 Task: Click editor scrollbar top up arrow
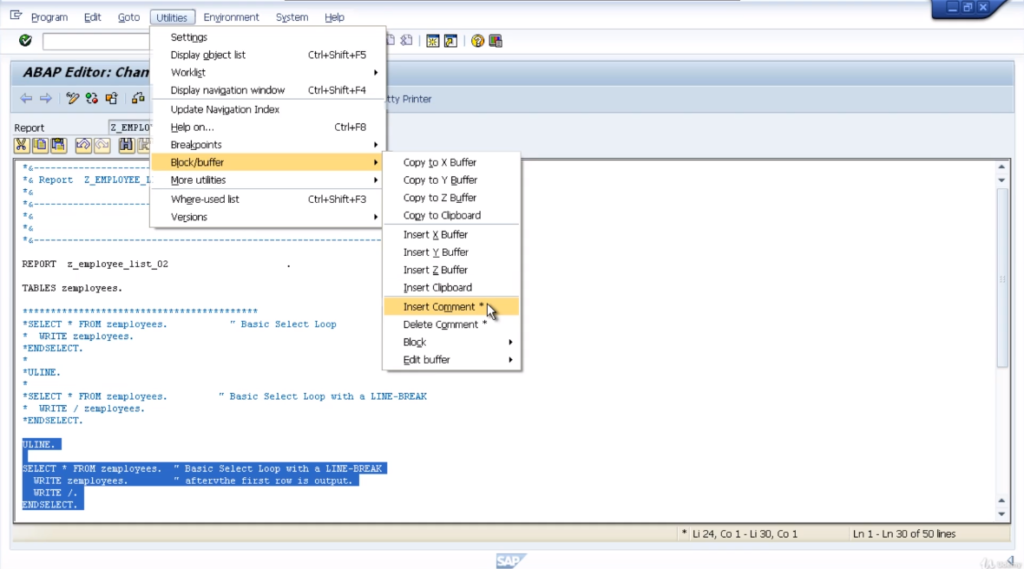click(x=1001, y=167)
